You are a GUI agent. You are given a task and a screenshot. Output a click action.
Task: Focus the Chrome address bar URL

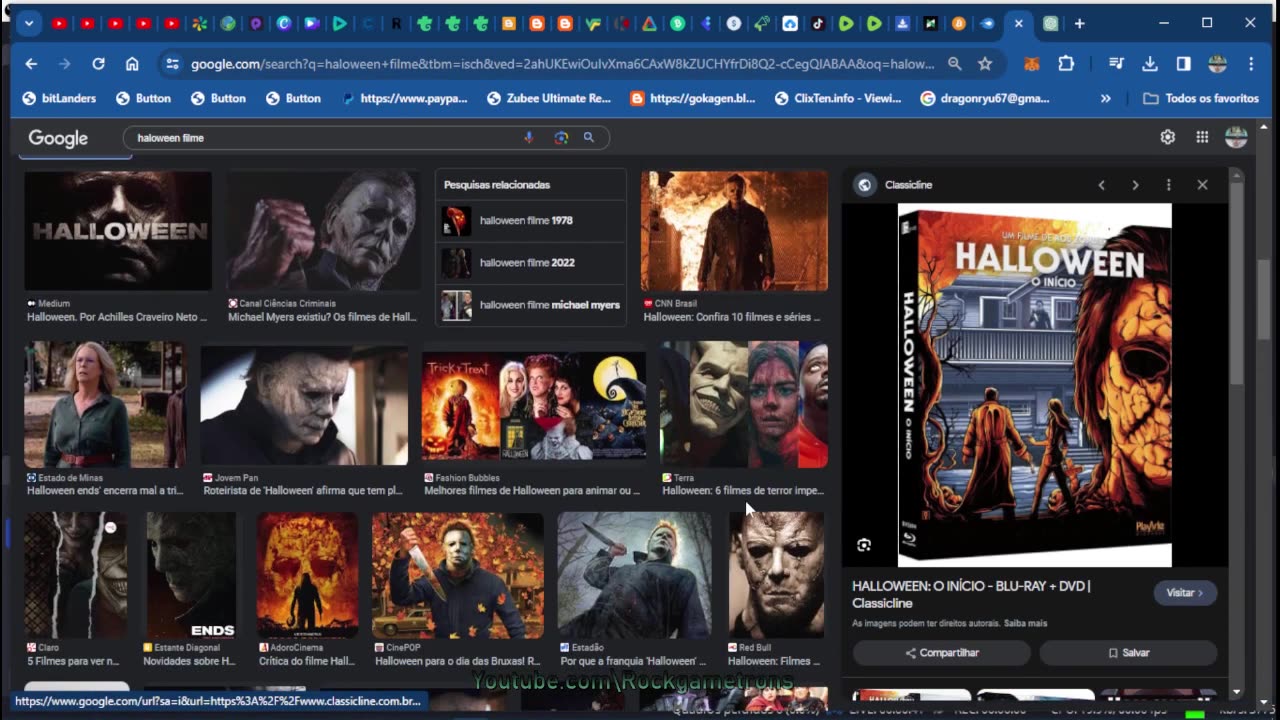point(562,64)
